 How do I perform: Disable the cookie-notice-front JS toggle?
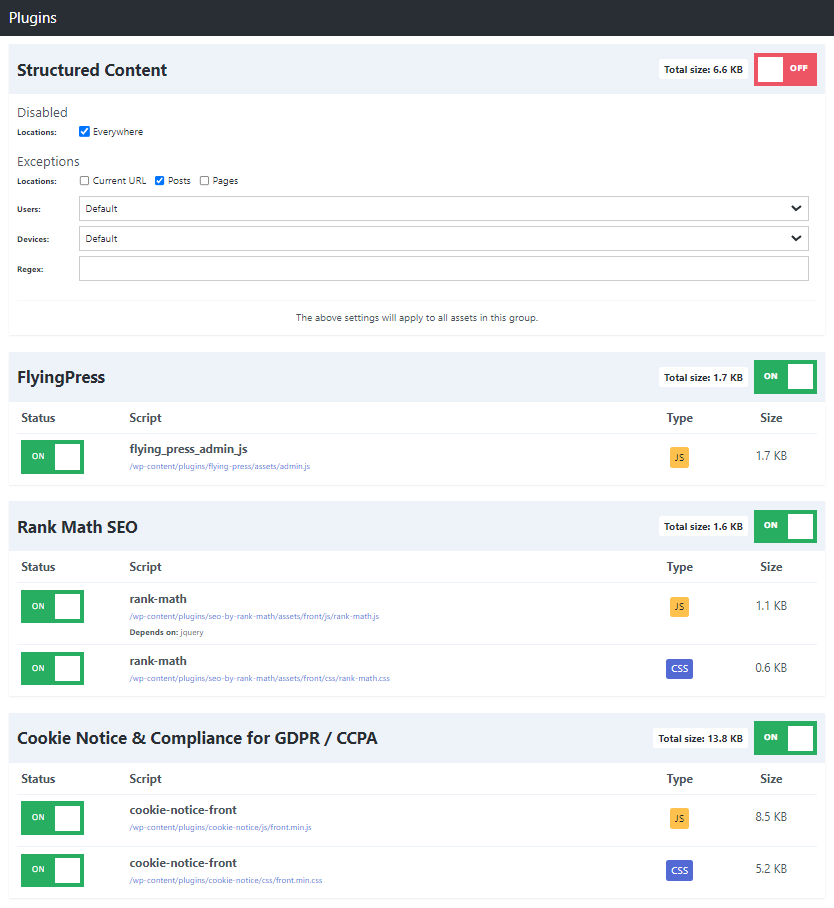click(52, 818)
